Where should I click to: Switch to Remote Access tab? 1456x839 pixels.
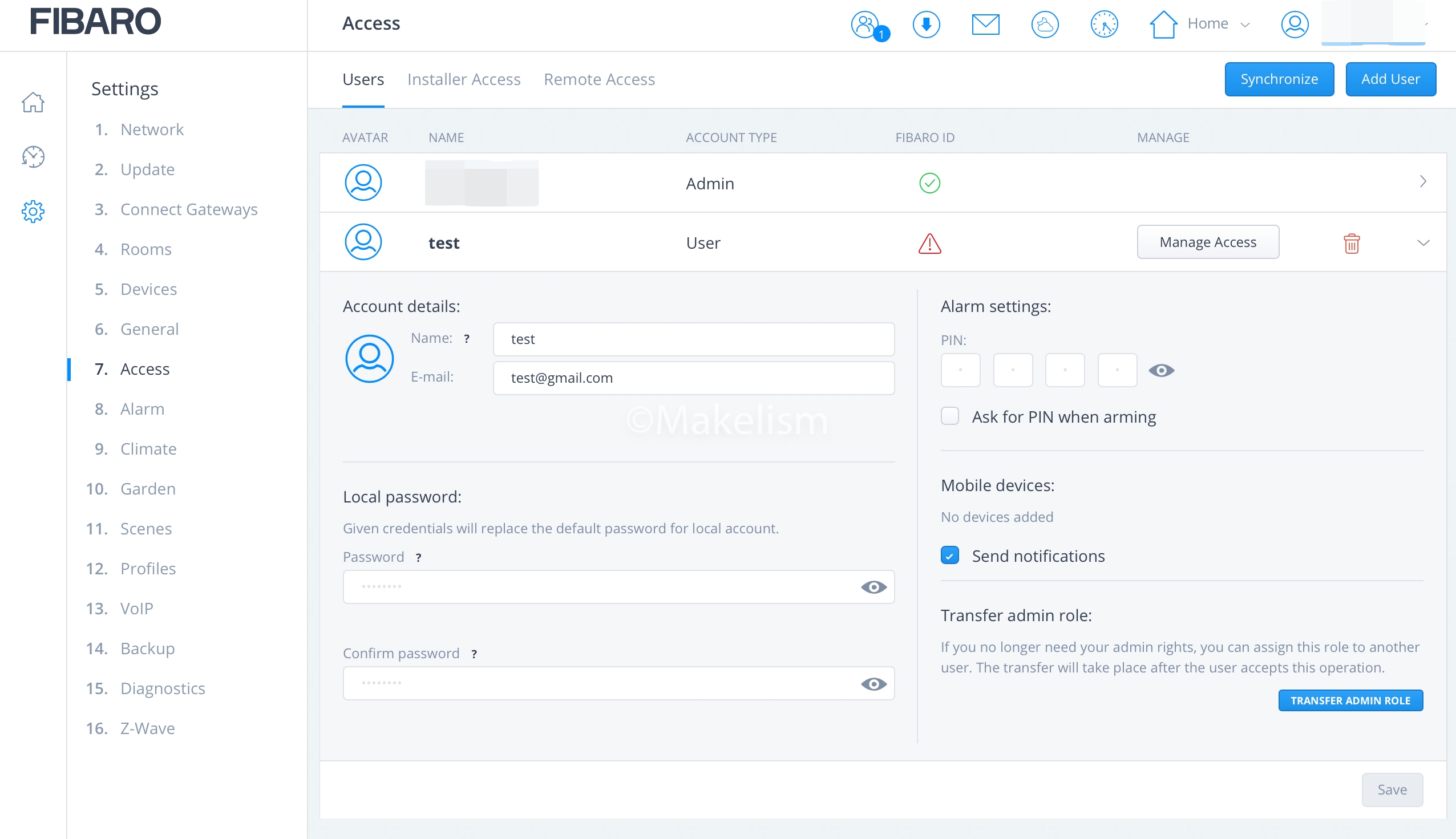coord(599,79)
